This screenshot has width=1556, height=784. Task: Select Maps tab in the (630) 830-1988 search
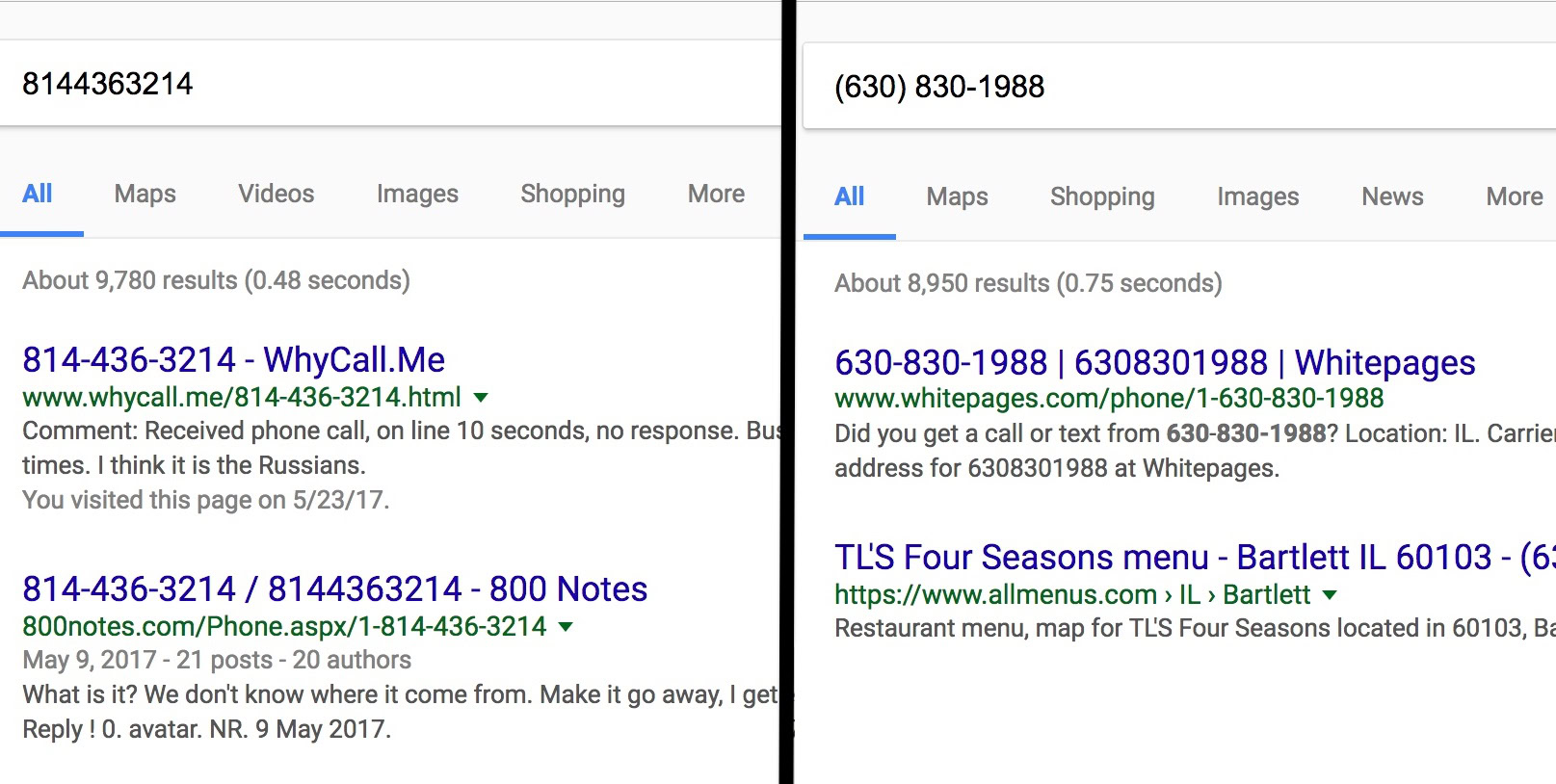(x=957, y=196)
